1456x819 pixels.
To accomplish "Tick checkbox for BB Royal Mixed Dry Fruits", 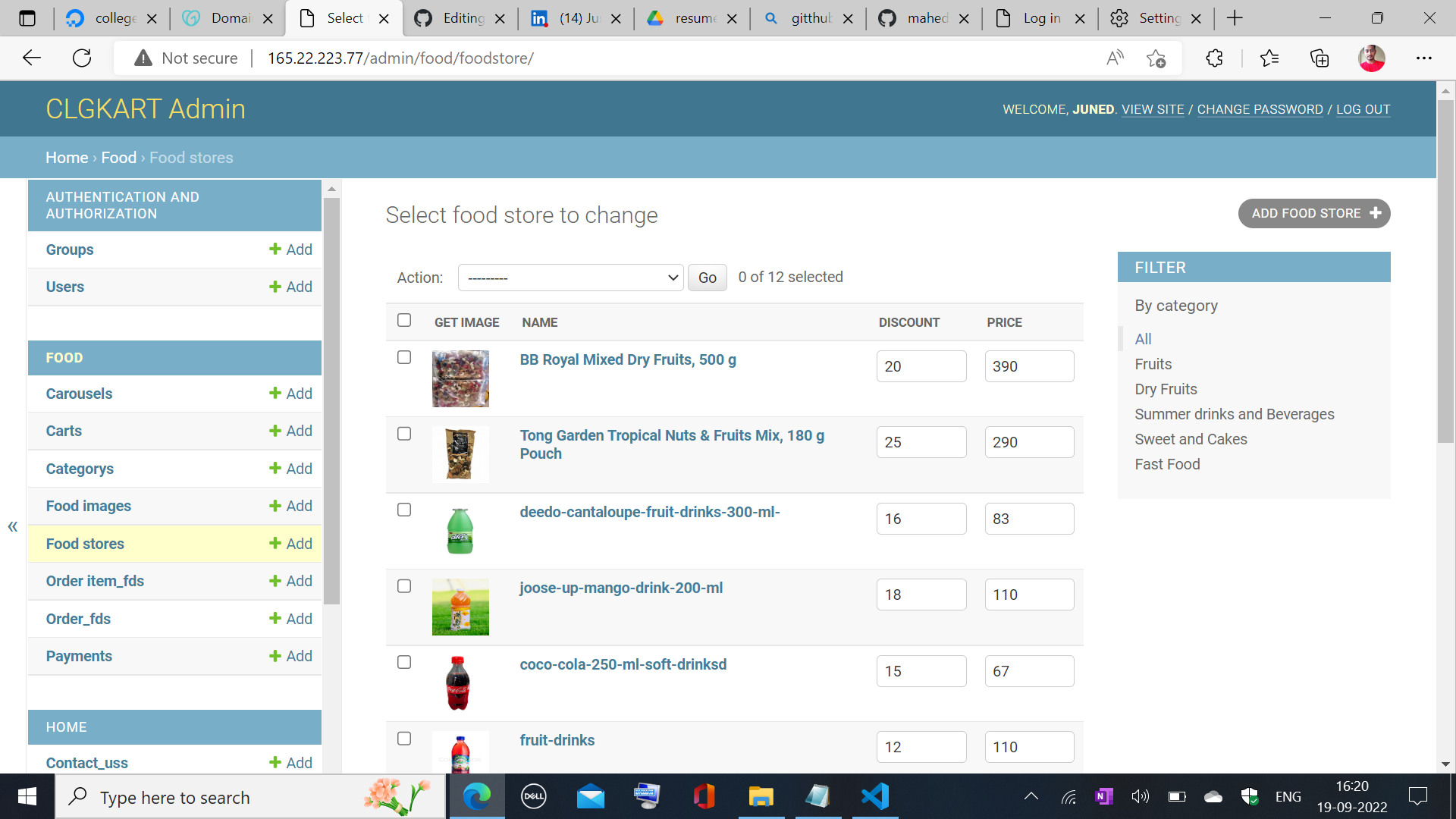I will point(404,357).
